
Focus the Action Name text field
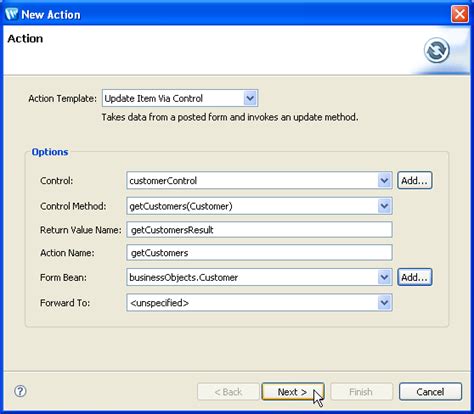click(259, 253)
